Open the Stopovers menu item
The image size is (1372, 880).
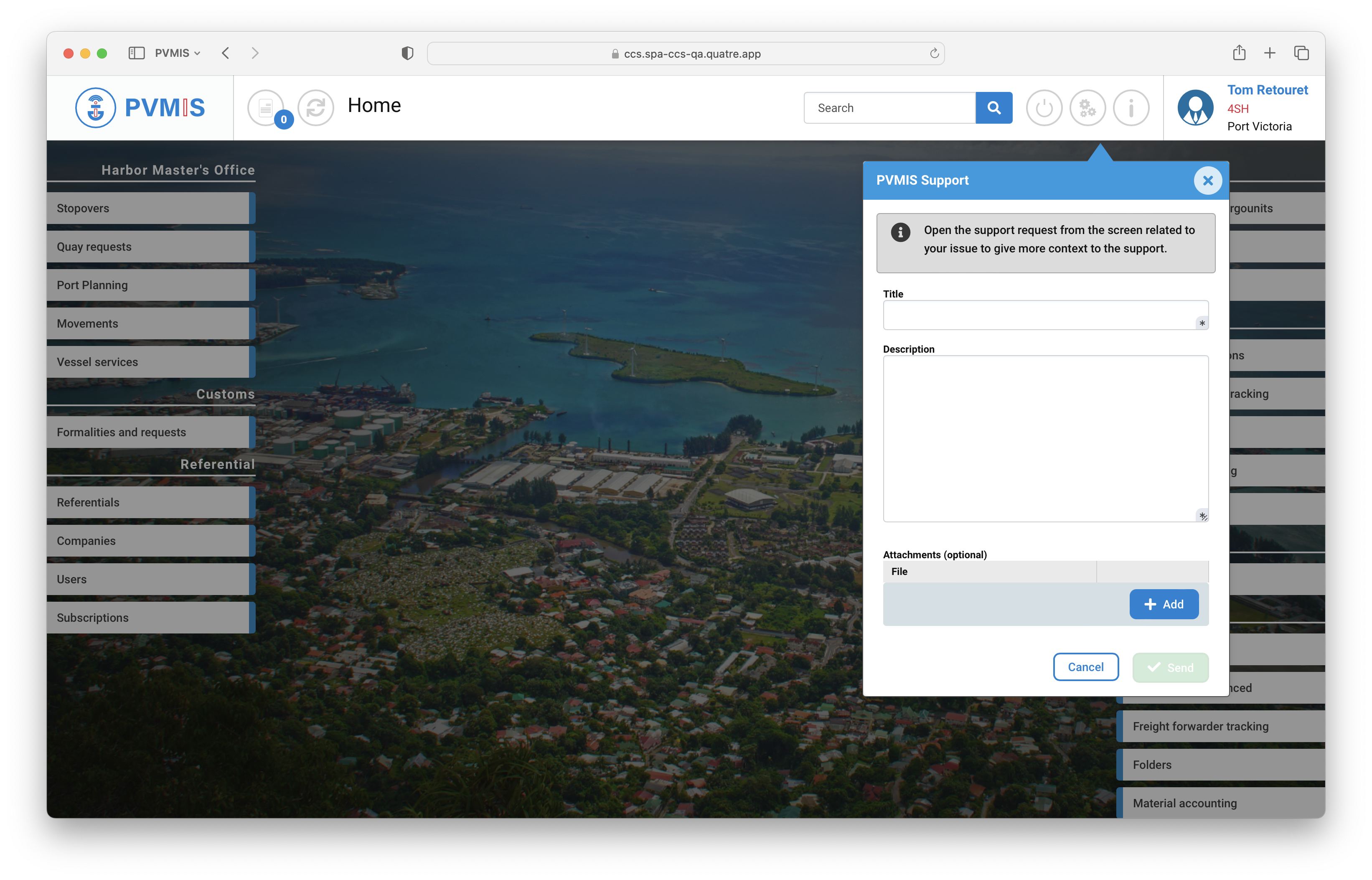(x=148, y=208)
